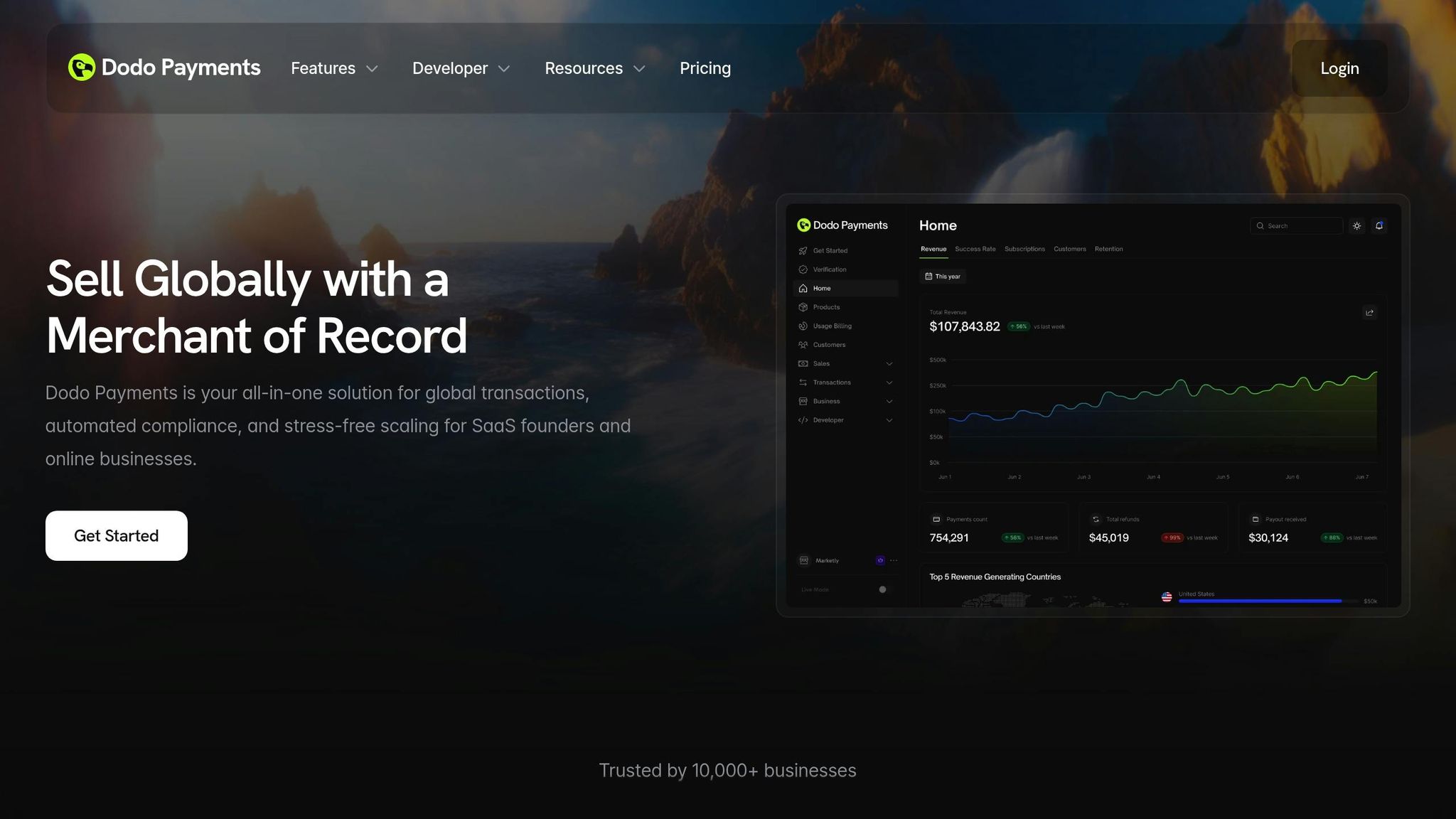Click the Usage Billing icon in sidebar
The height and width of the screenshot is (819, 1456).
point(804,326)
